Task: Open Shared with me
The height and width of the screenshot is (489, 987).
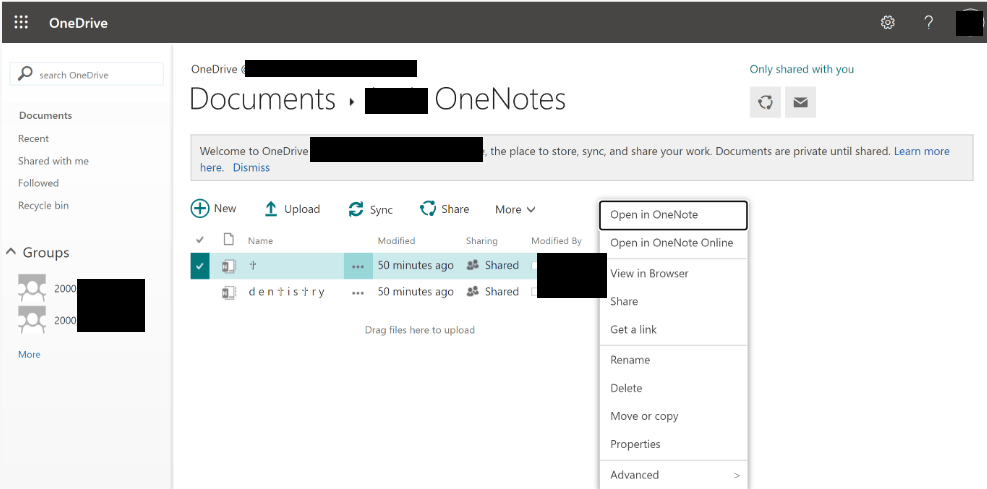Action: [54, 161]
